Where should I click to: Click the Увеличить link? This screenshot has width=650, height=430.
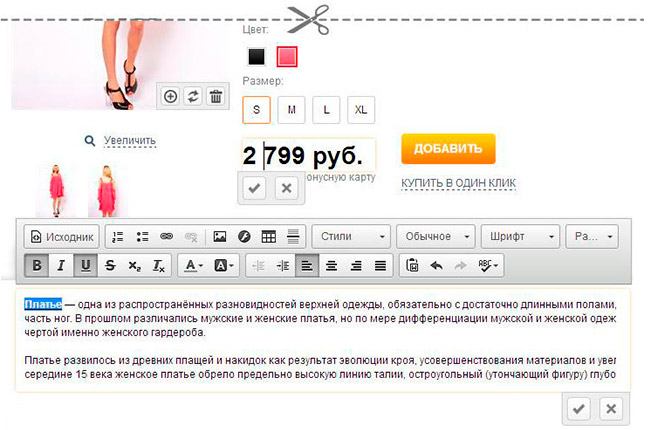[x=130, y=141]
